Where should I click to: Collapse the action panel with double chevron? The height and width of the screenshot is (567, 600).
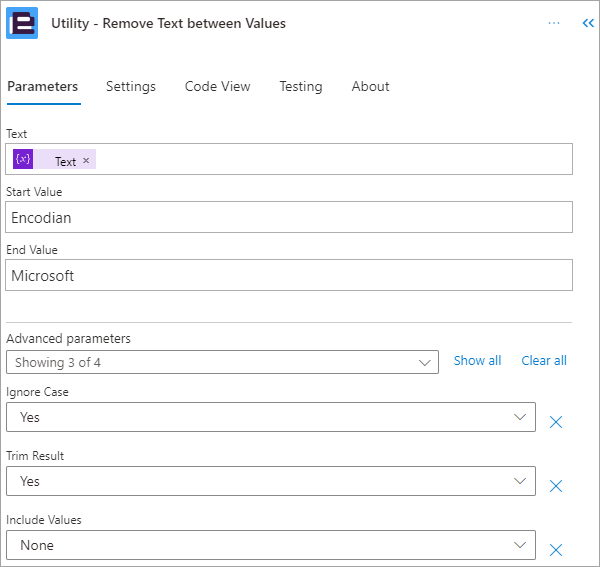click(x=588, y=23)
